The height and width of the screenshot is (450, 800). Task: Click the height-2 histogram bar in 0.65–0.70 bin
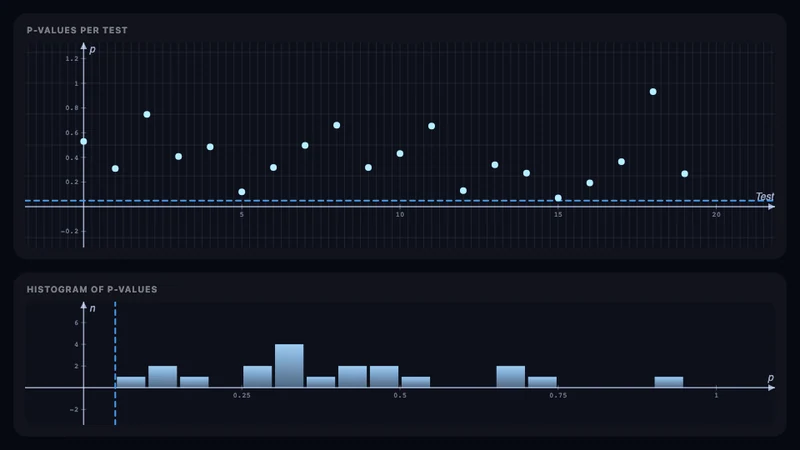point(511,377)
